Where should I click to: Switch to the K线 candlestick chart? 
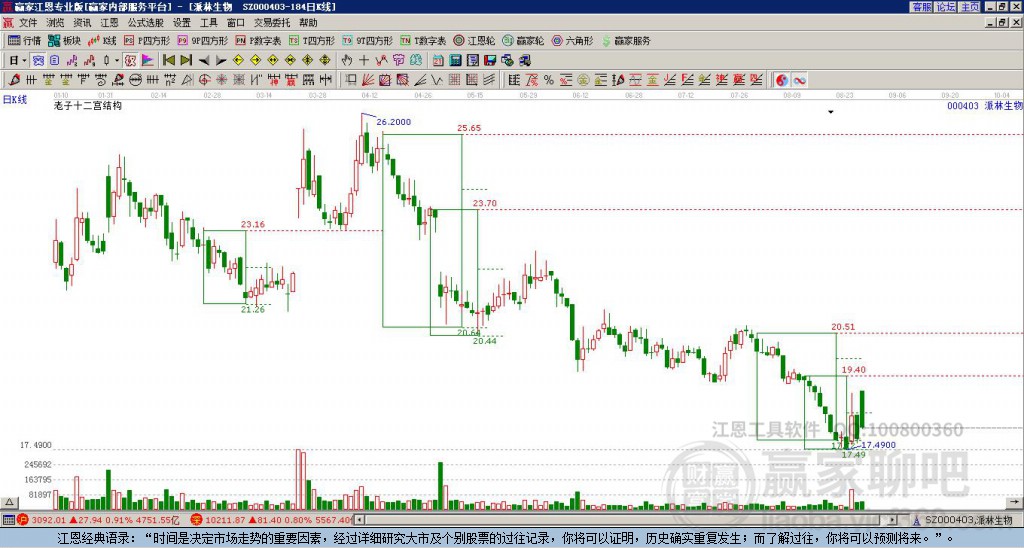point(103,40)
